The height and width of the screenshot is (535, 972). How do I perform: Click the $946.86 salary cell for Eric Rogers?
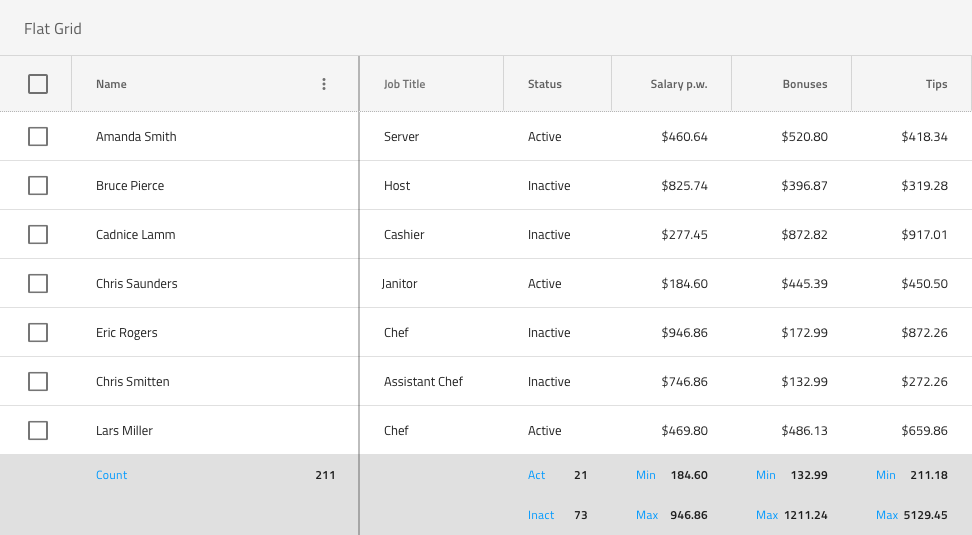pyautogui.click(x=684, y=333)
